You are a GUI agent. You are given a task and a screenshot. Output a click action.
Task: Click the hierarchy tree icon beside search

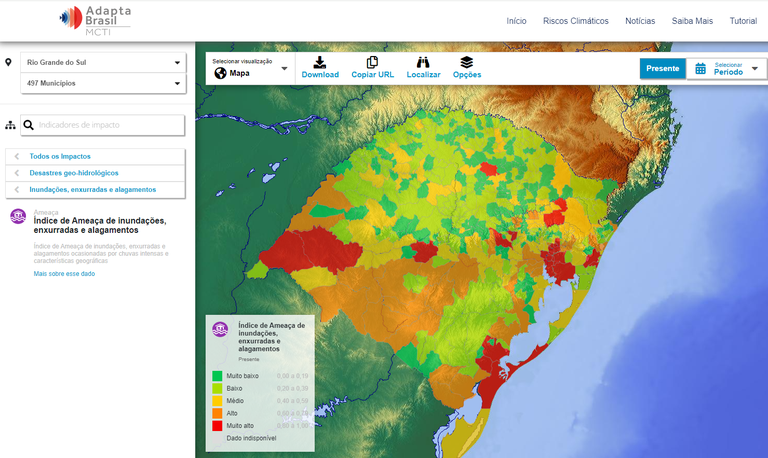(10, 125)
